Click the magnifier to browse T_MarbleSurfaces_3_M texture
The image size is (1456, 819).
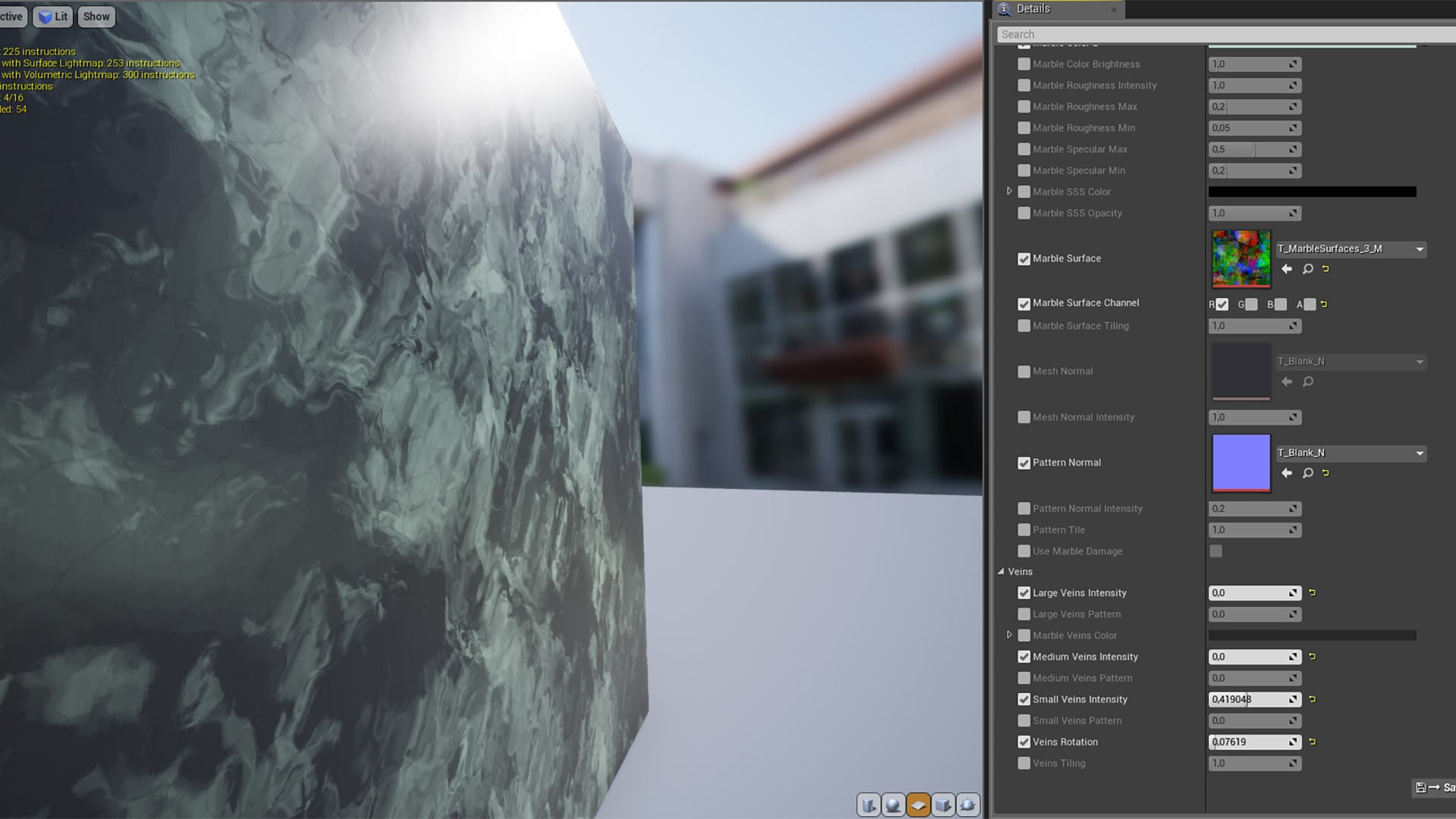(x=1307, y=269)
